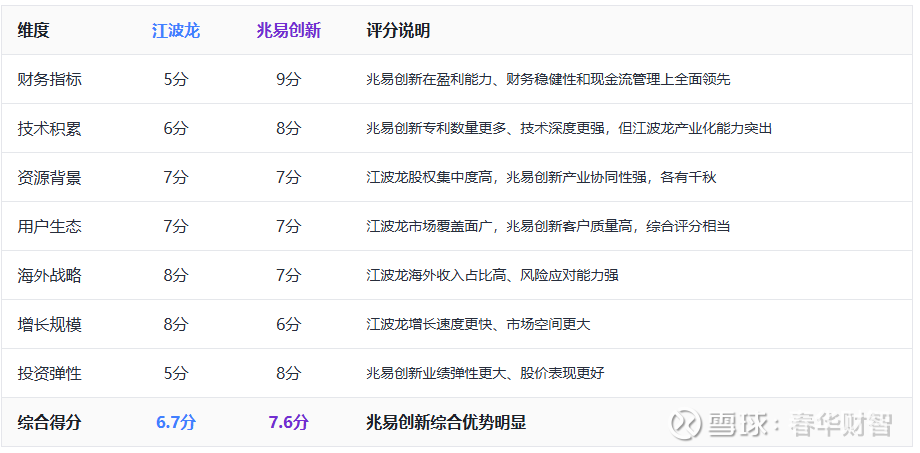Select the 兆易创新综合优势明显 conclusion text
The width and height of the screenshot is (920, 453).
pos(446,422)
